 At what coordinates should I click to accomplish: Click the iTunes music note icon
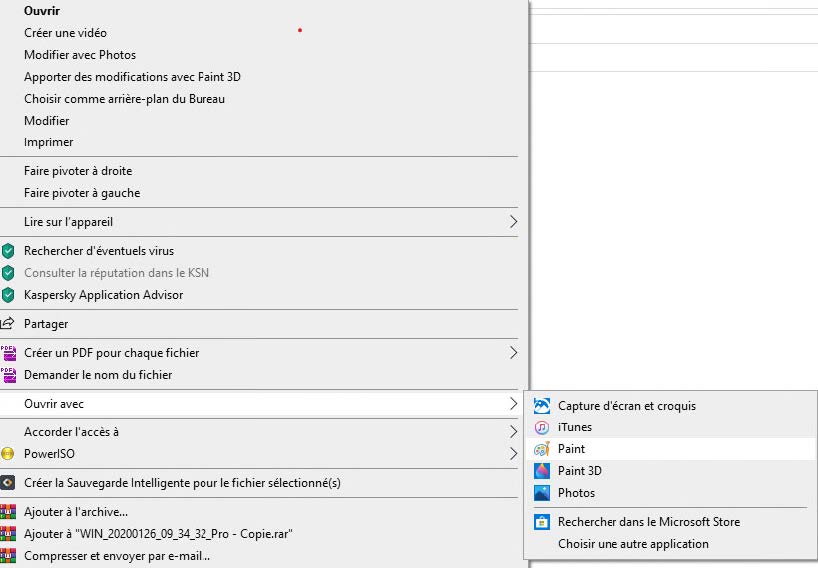[x=542, y=428]
